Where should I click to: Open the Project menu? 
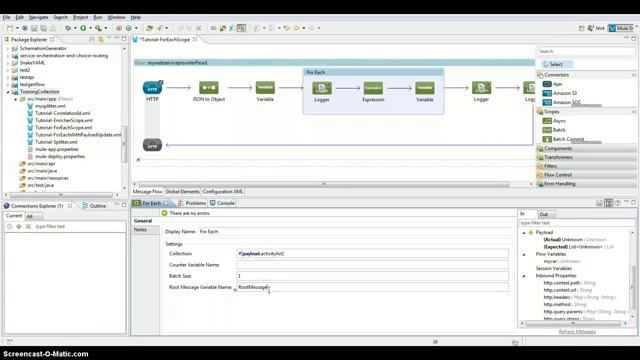pos(80,17)
